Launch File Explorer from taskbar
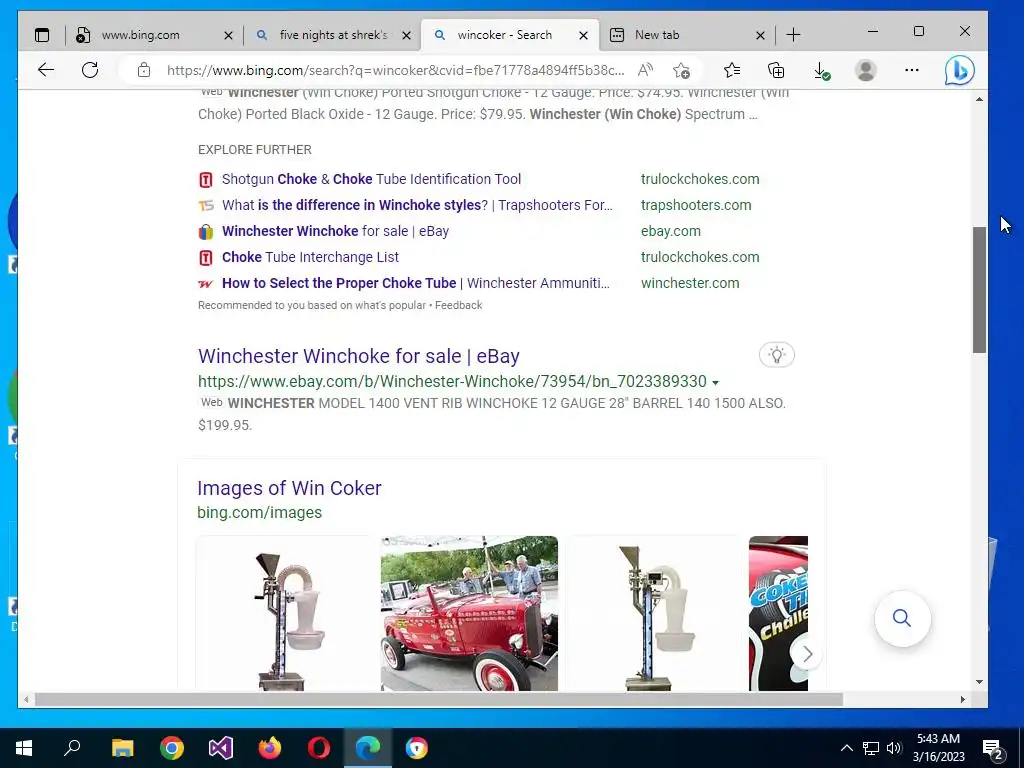This screenshot has width=1024, height=768. [x=122, y=748]
